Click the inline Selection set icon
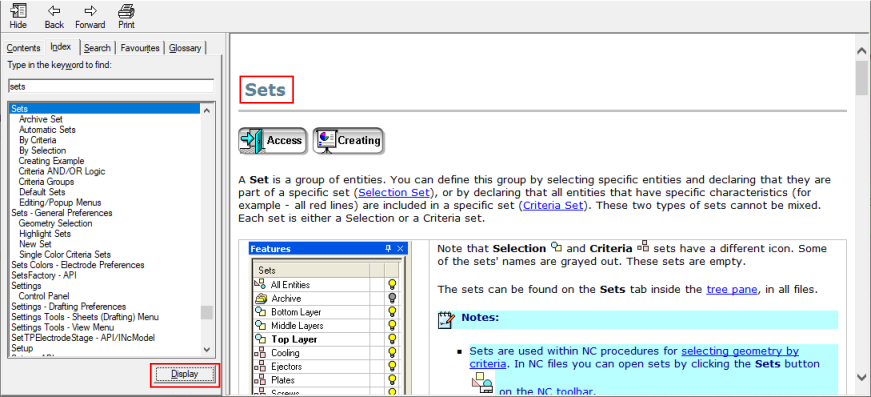This screenshot has width=871, height=397. 556,248
